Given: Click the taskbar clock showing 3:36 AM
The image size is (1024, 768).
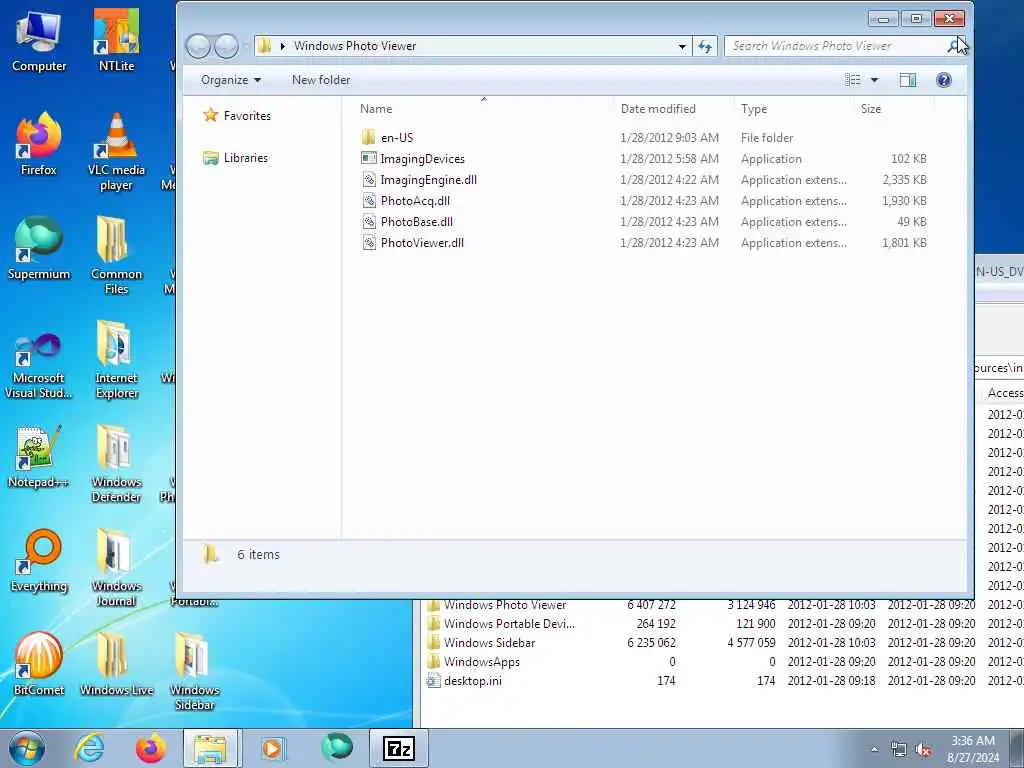Looking at the screenshot, I should pyautogui.click(x=973, y=749).
